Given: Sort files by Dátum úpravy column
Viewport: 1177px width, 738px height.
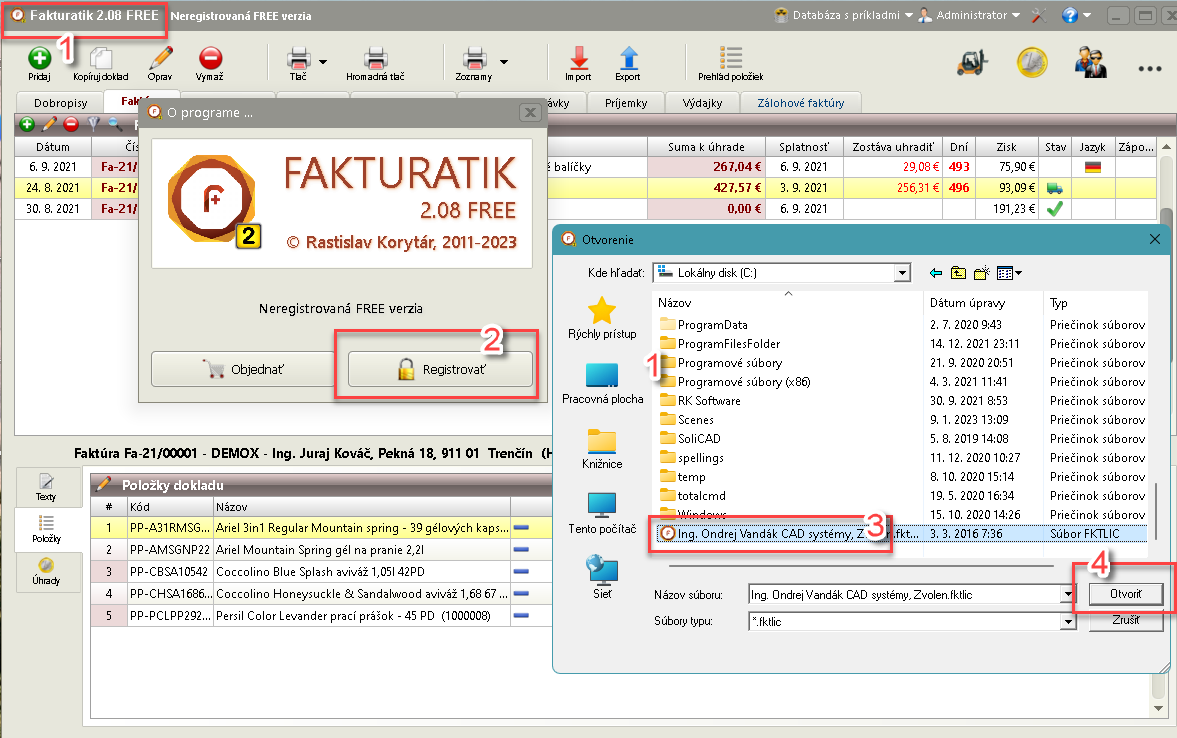Looking at the screenshot, I should [x=983, y=303].
